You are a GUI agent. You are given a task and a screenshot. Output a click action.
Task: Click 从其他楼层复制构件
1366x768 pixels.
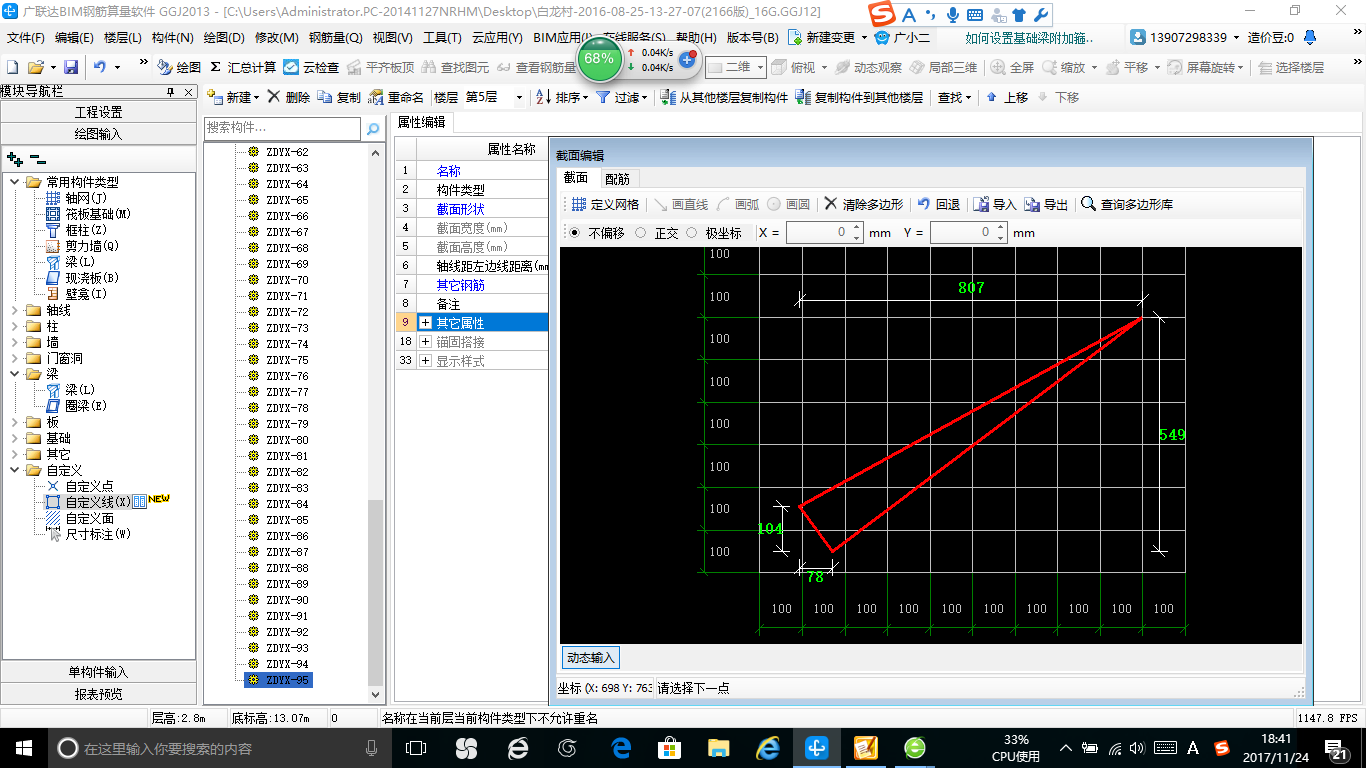click(x=724, y=97)
